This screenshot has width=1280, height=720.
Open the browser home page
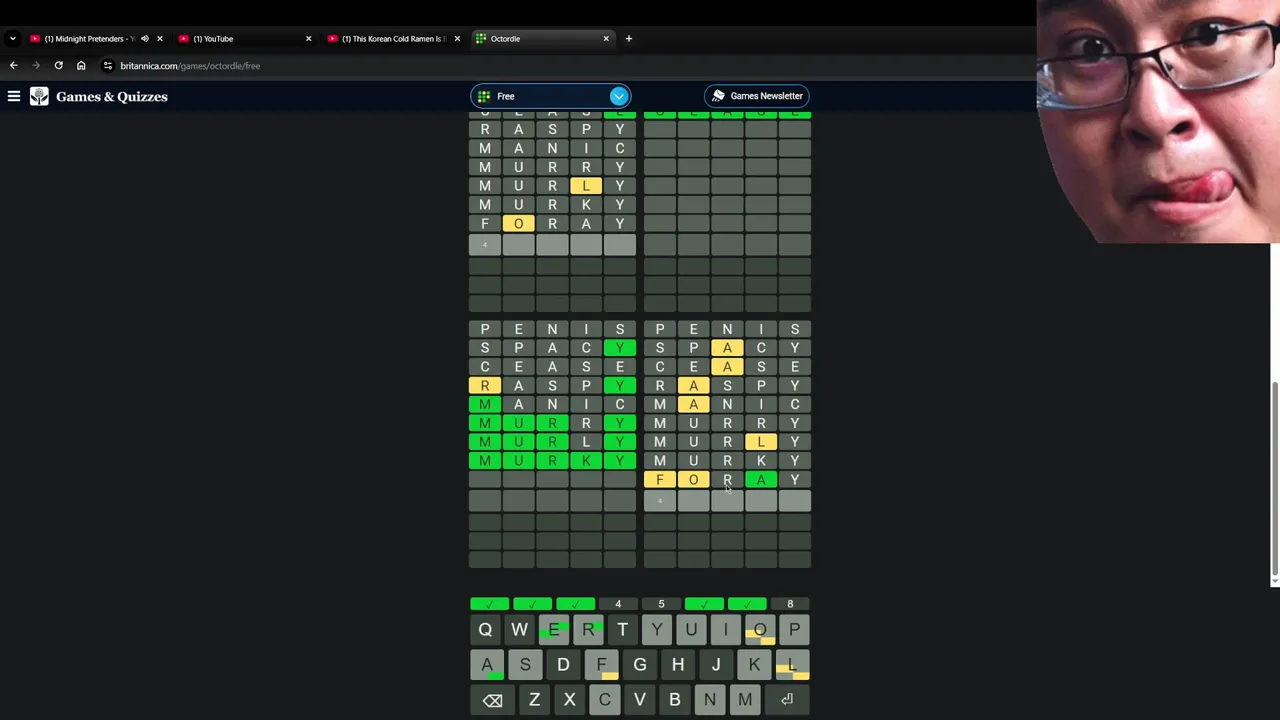tap(81, 65)
